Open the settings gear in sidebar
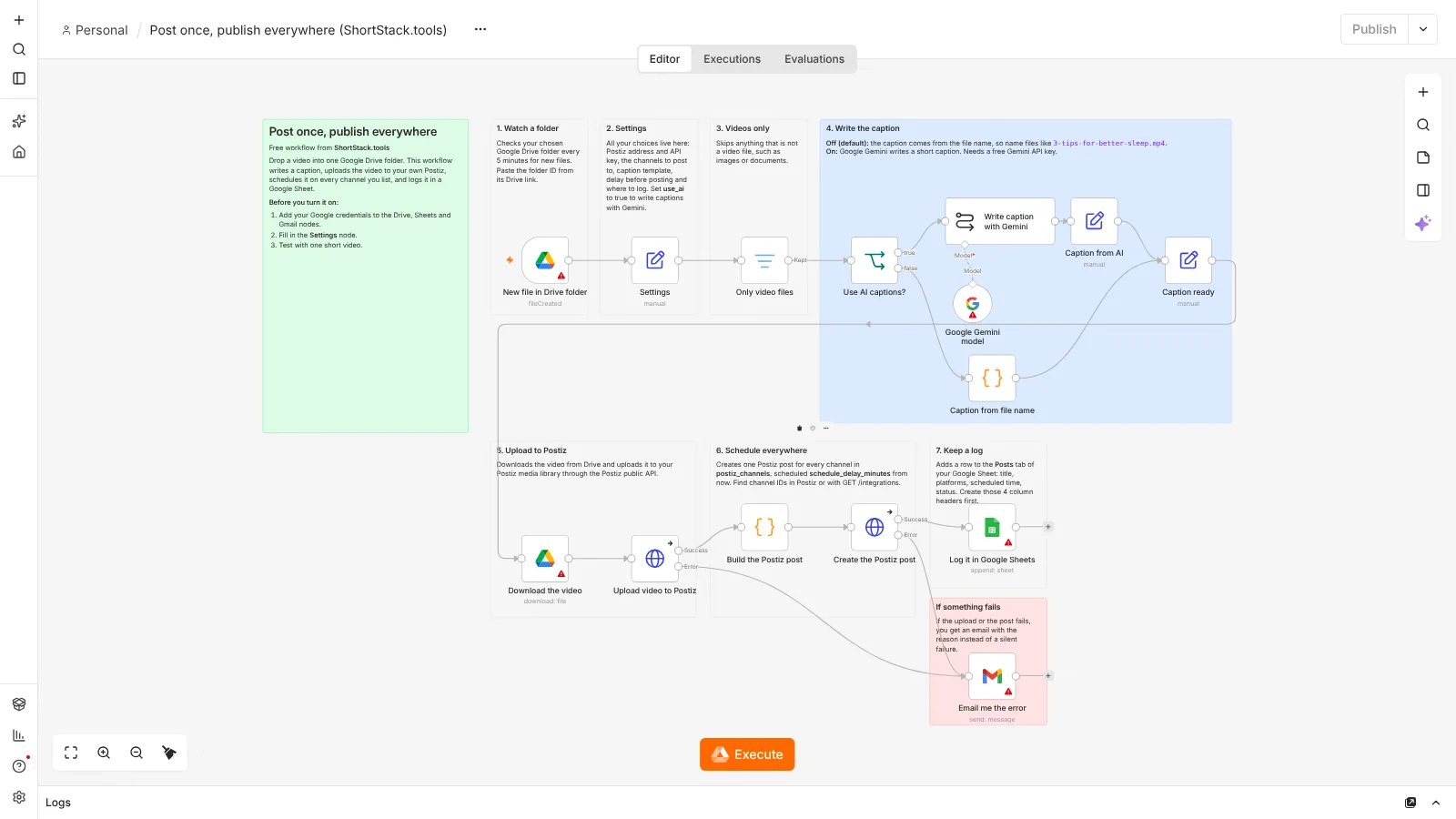The image size is (1456, 819). tap(19, 797)
